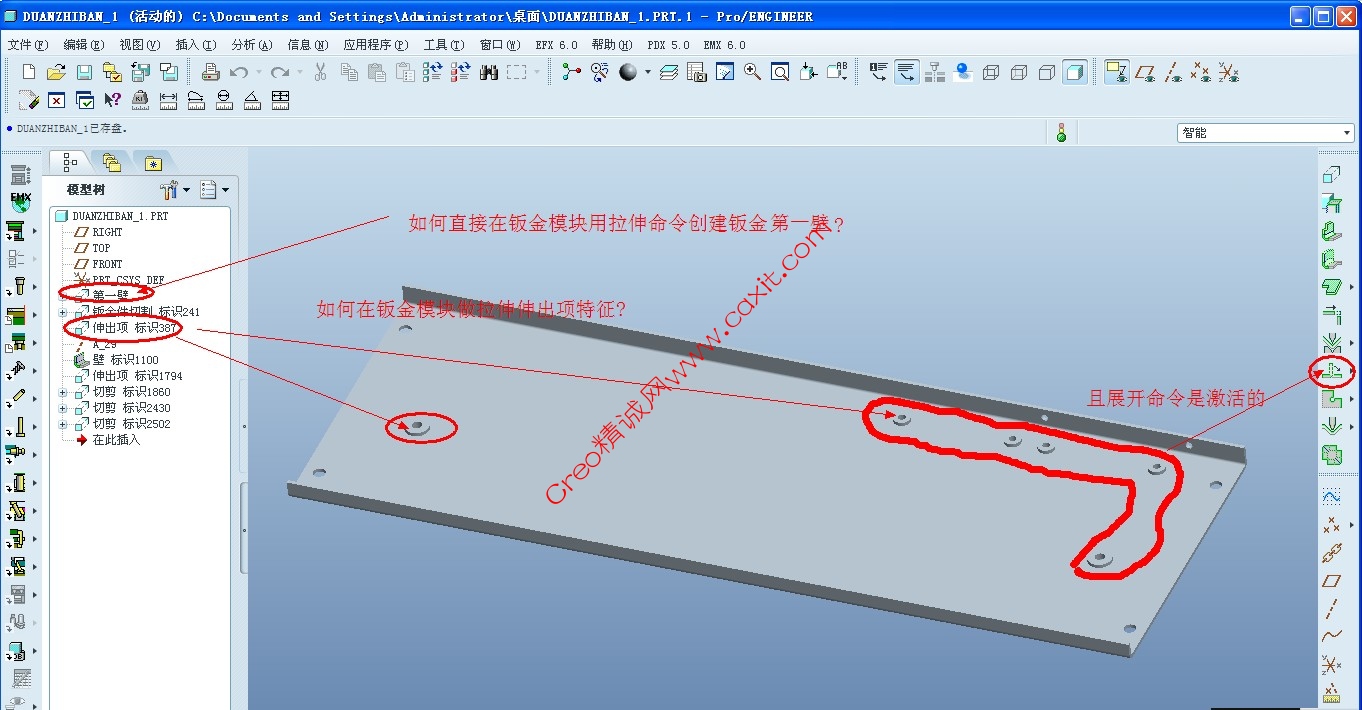
Task: Click the Open file folder icon
Action: (x=56, y=72)
